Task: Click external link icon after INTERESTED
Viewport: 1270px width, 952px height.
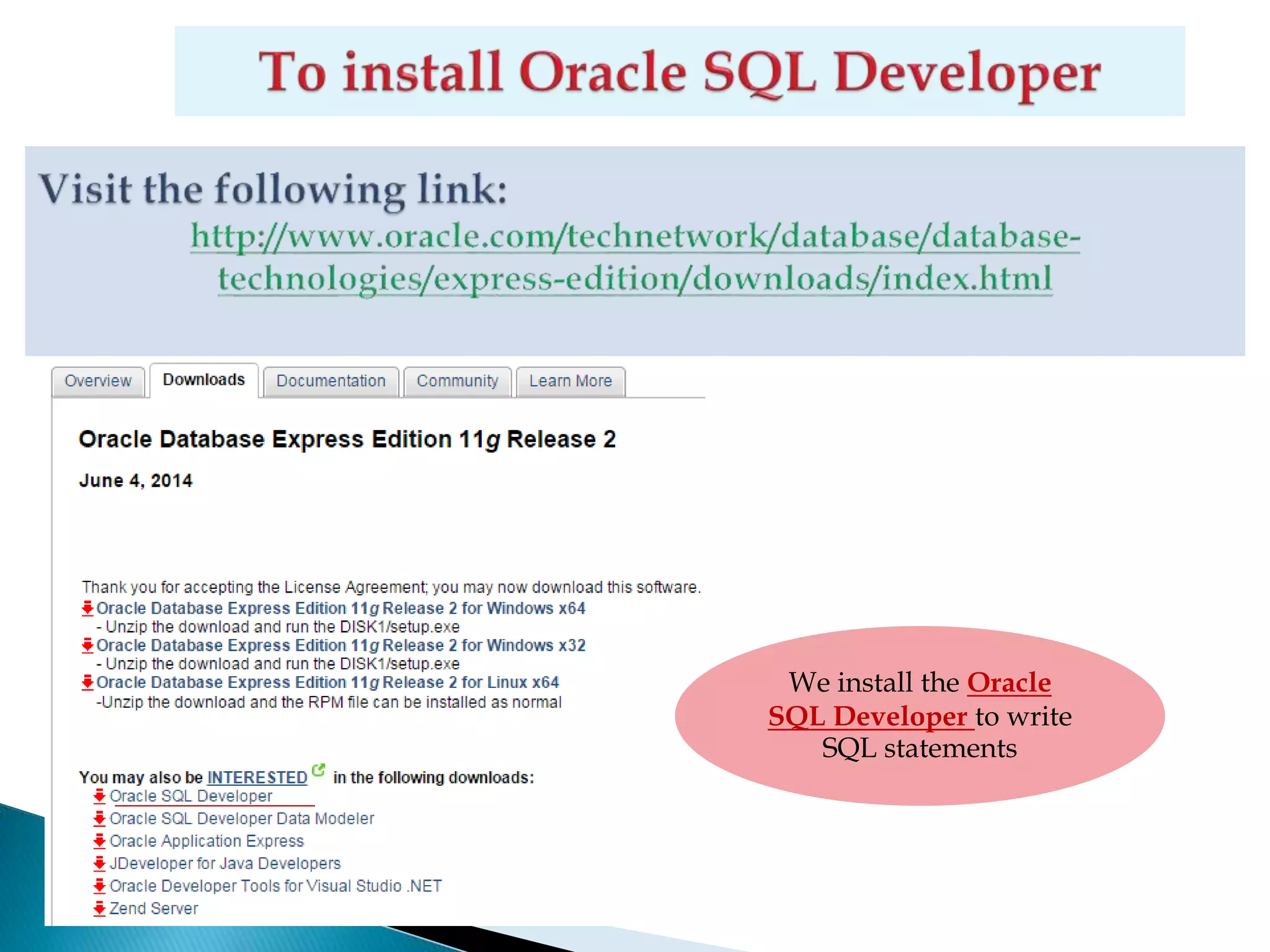Action: pyautogui.click(x=318, y=770)
